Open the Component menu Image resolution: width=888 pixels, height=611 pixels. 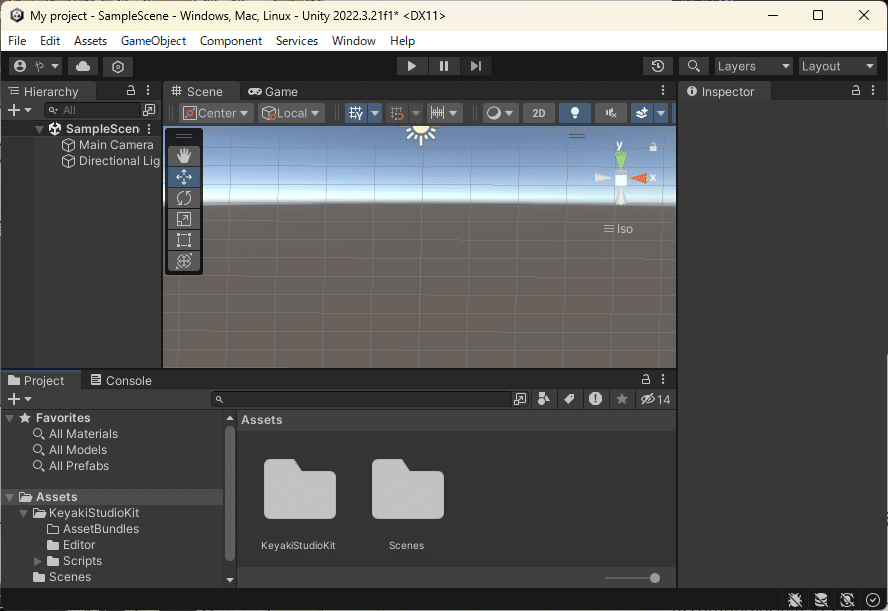click(231, 41)
